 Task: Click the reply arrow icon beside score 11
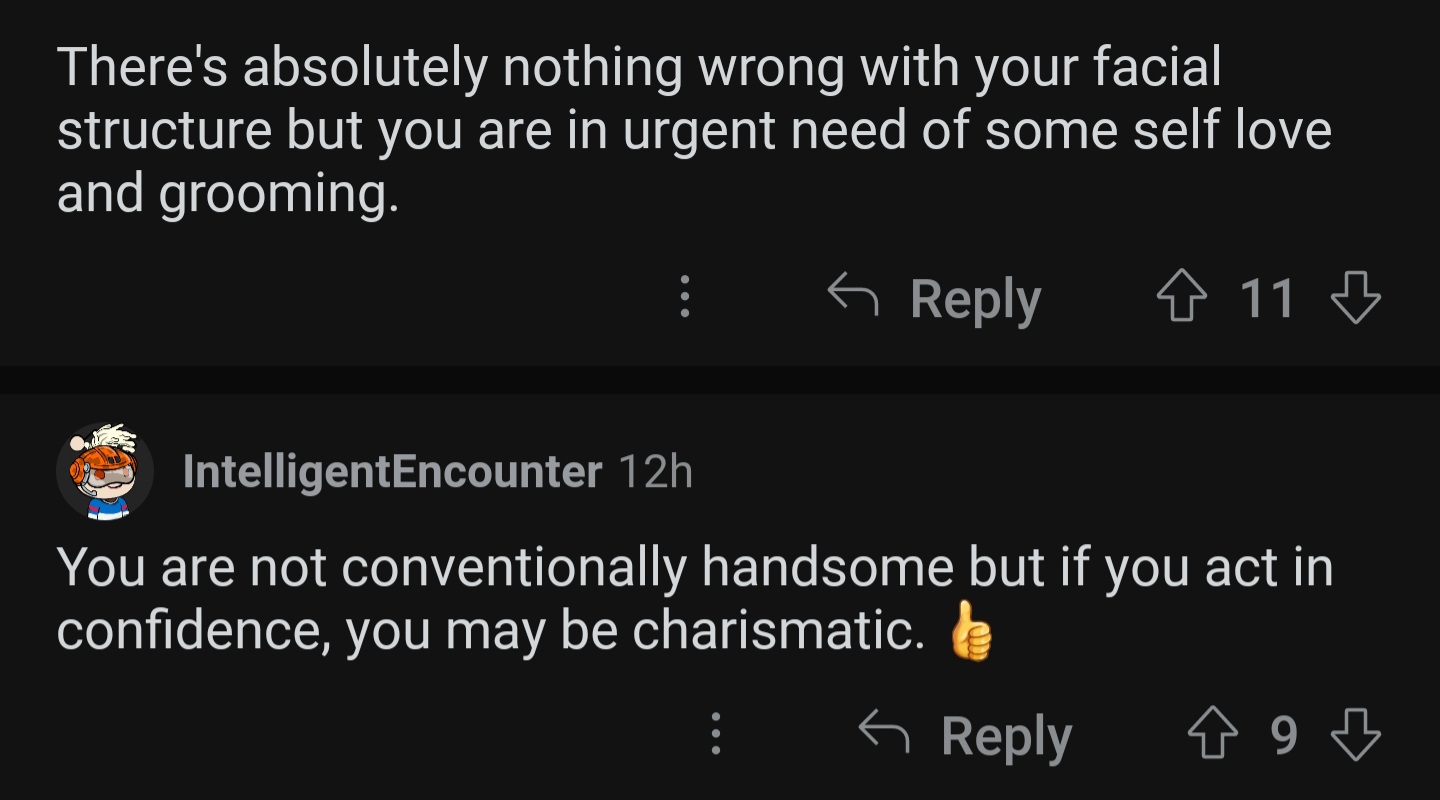click(x=853, y=294)
